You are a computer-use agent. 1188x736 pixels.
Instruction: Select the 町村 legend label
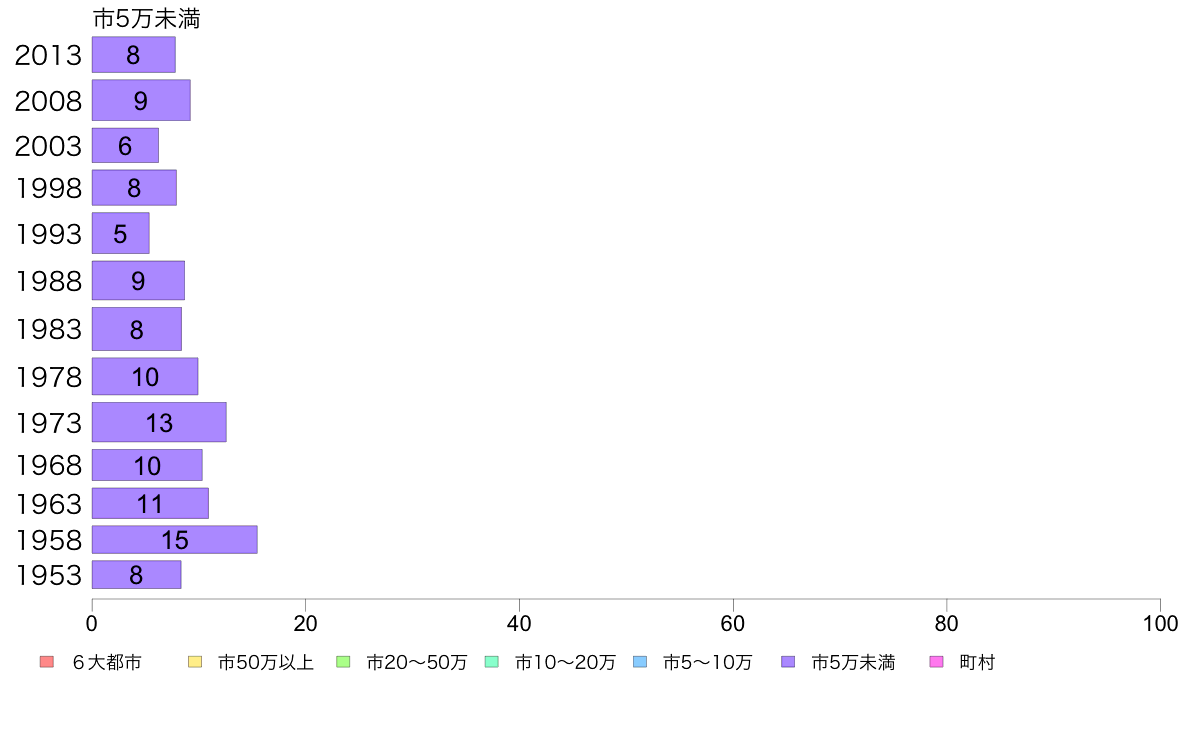(x=977, y=662)
